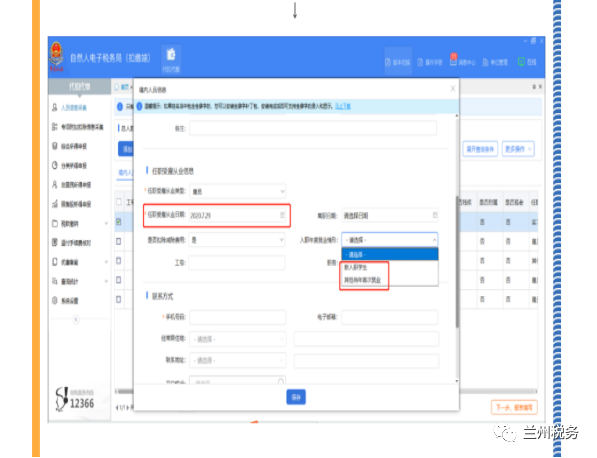Click the 经常居住地 detailed address field
This screenshot has height=458, width=597.
pos(366,339)
